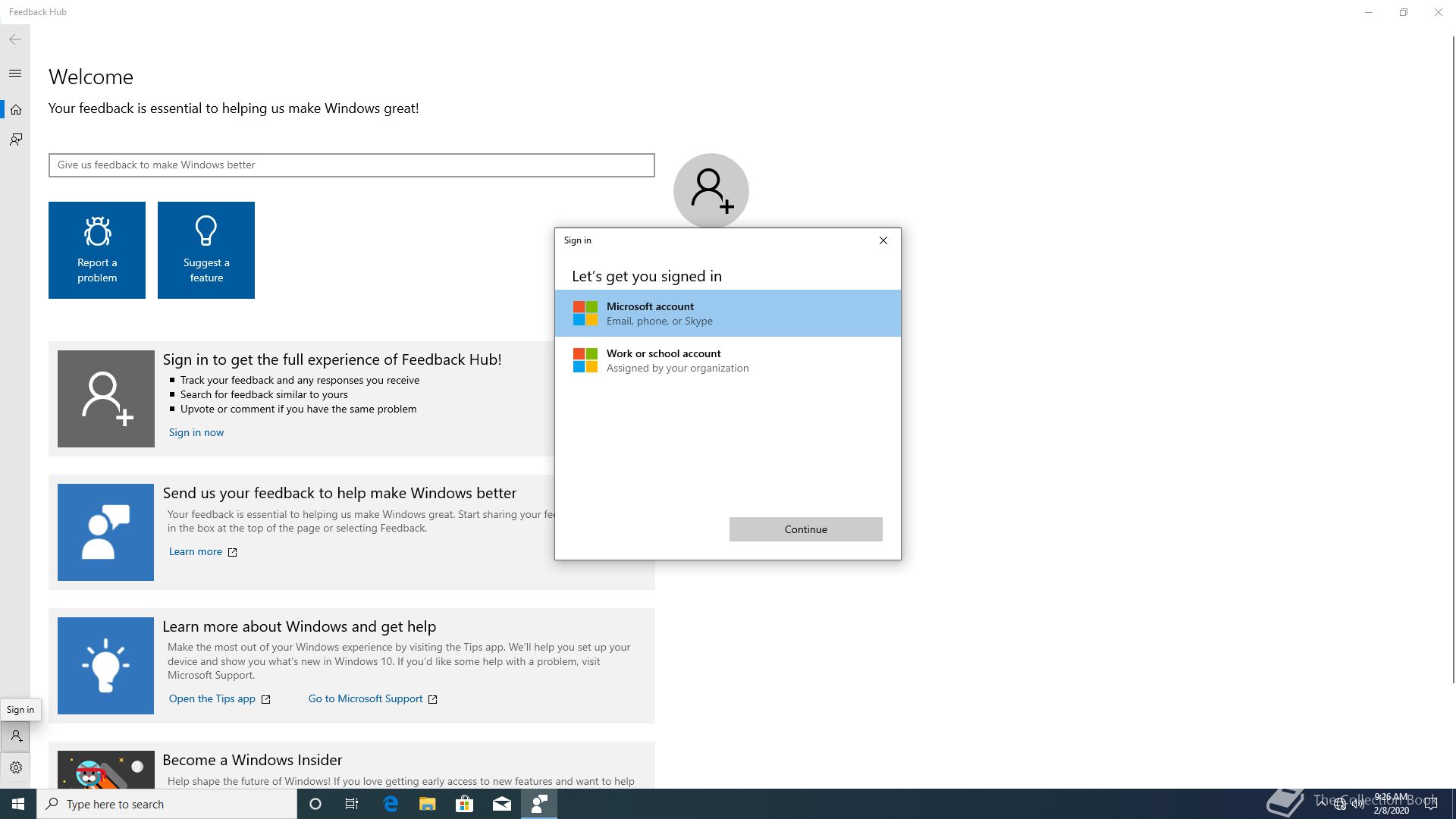This screenshot has height=819, width=1456.
Task: Open the Feedback sidebar icon
Action: pos(15,140)
